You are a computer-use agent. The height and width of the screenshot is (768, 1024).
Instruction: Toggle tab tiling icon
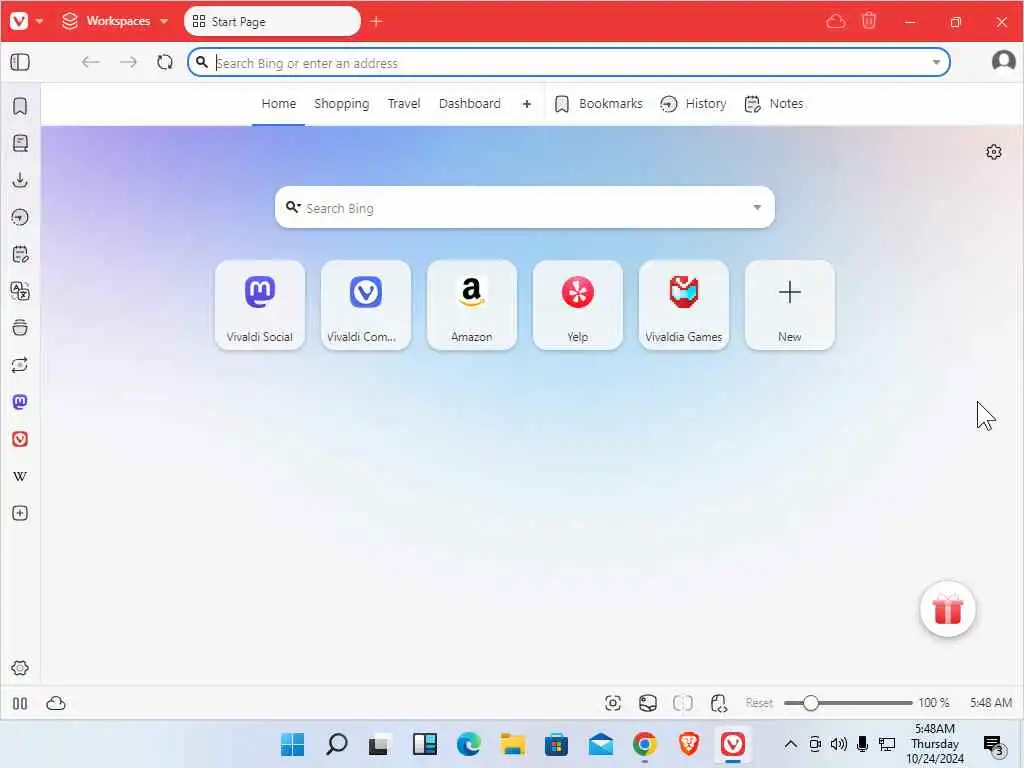tap(682, 703)
